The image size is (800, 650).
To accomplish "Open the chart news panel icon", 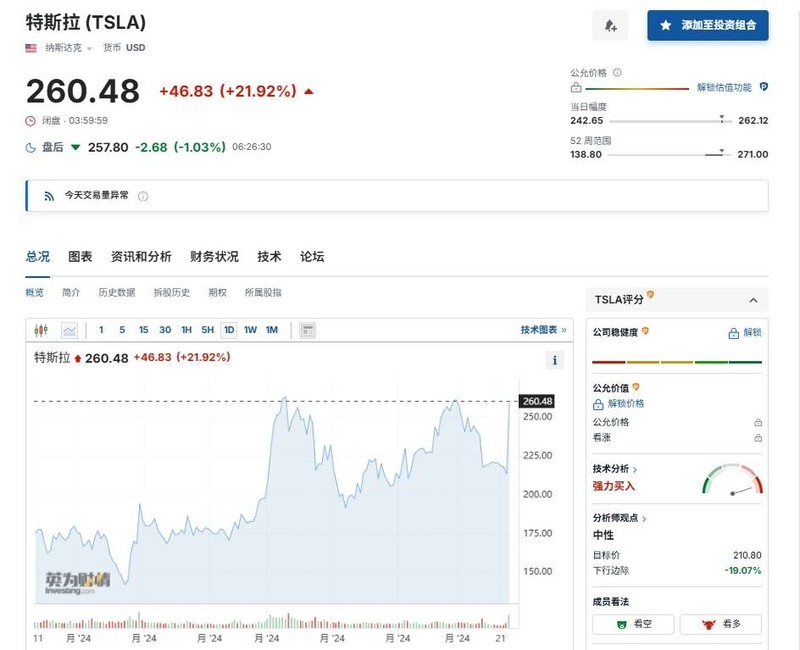I will 308,330.
